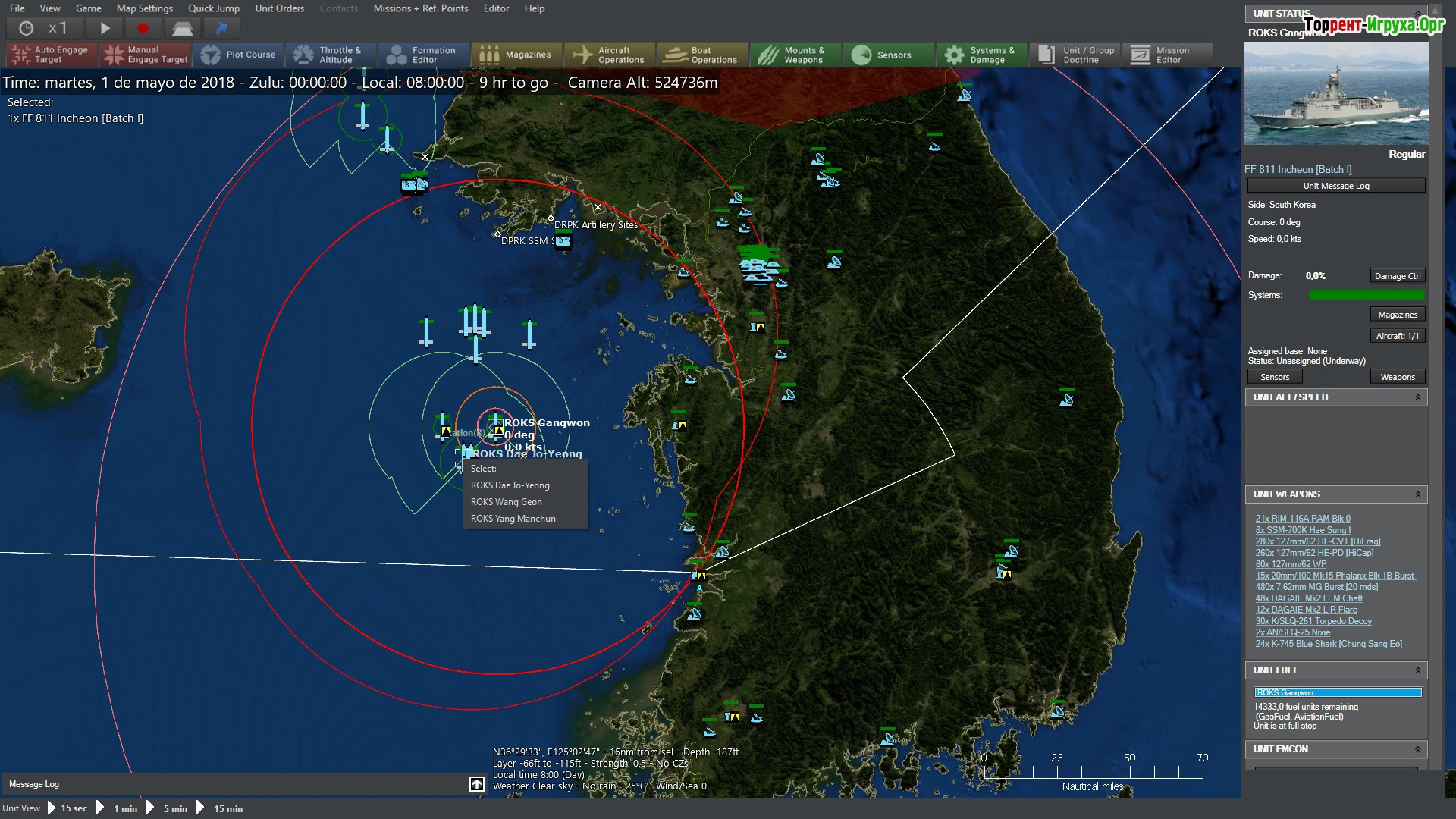Click the red record button
The height and width of the screenshot is (819, 1456).
pos(143,29)
